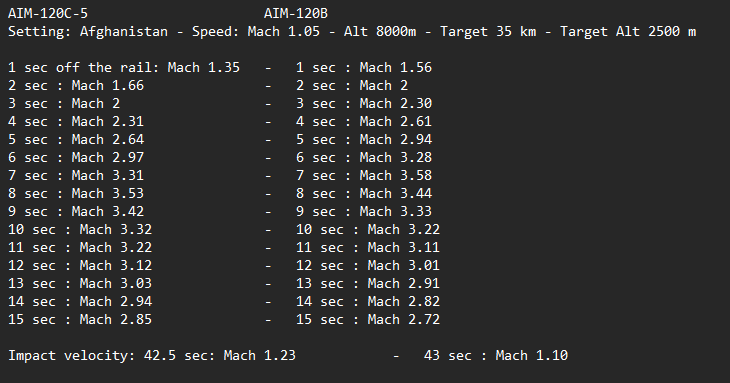Click the 'Impact velocity: 42.5 sec: Mach 1.23' text
The width and height of the screenshot is (730, 383).
pyautogui.click(x=152, y=356)
